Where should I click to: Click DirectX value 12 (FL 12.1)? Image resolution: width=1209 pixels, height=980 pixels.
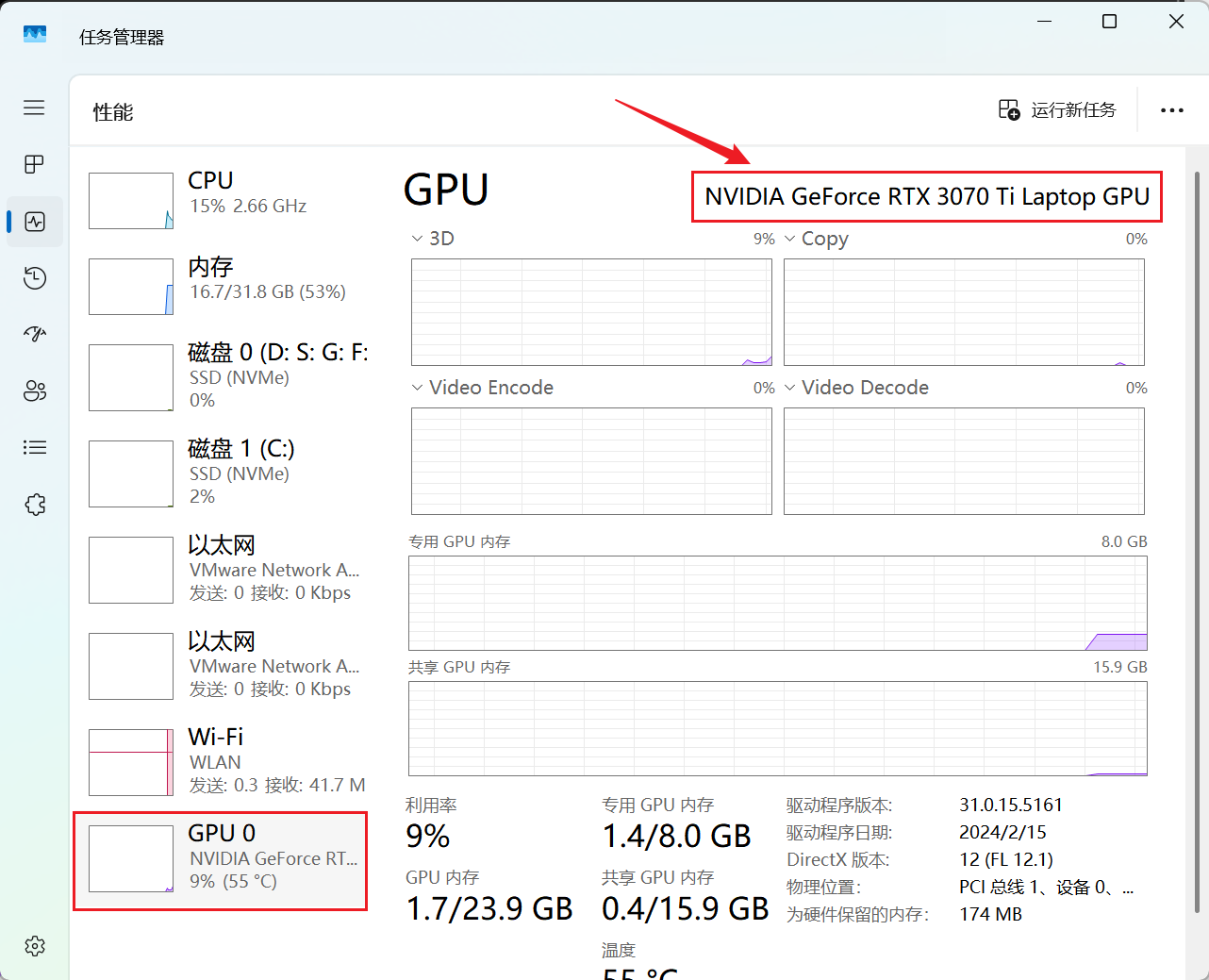coord(1006,859)
